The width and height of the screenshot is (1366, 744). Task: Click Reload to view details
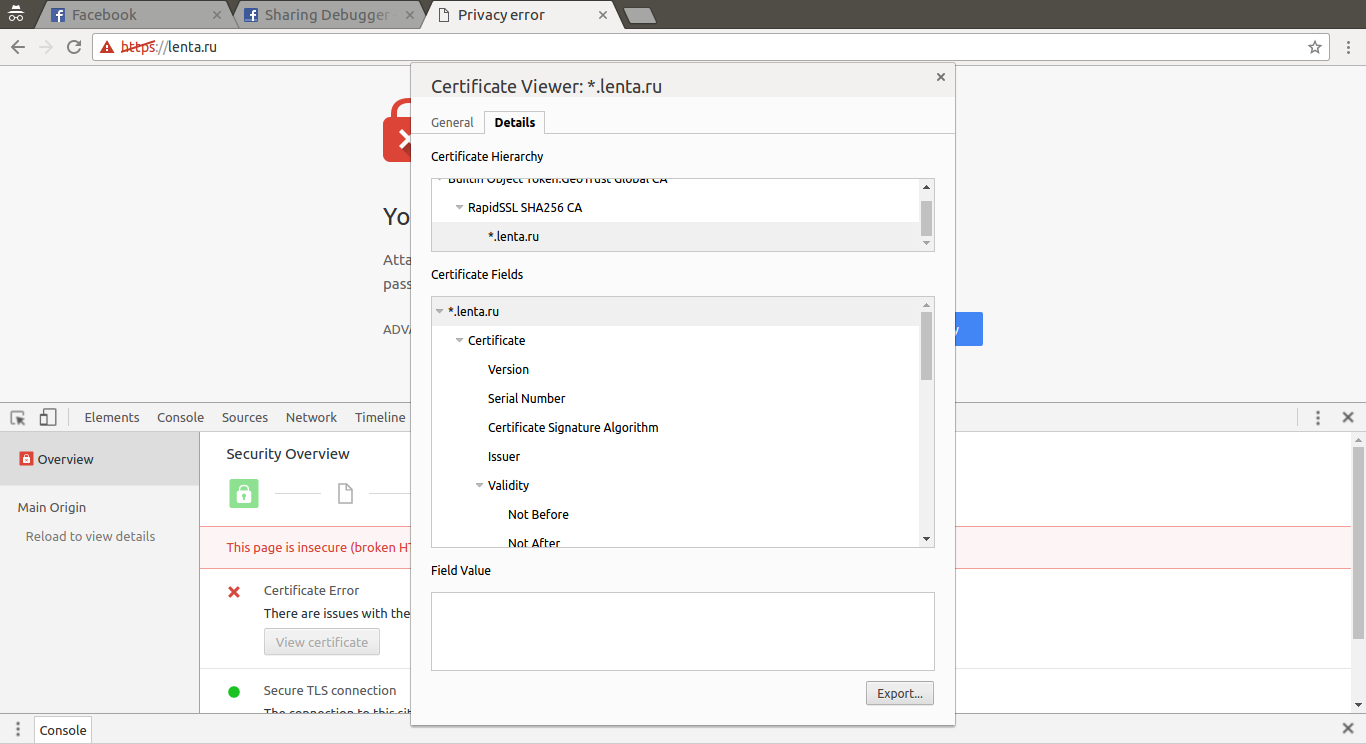coord(90,536)
